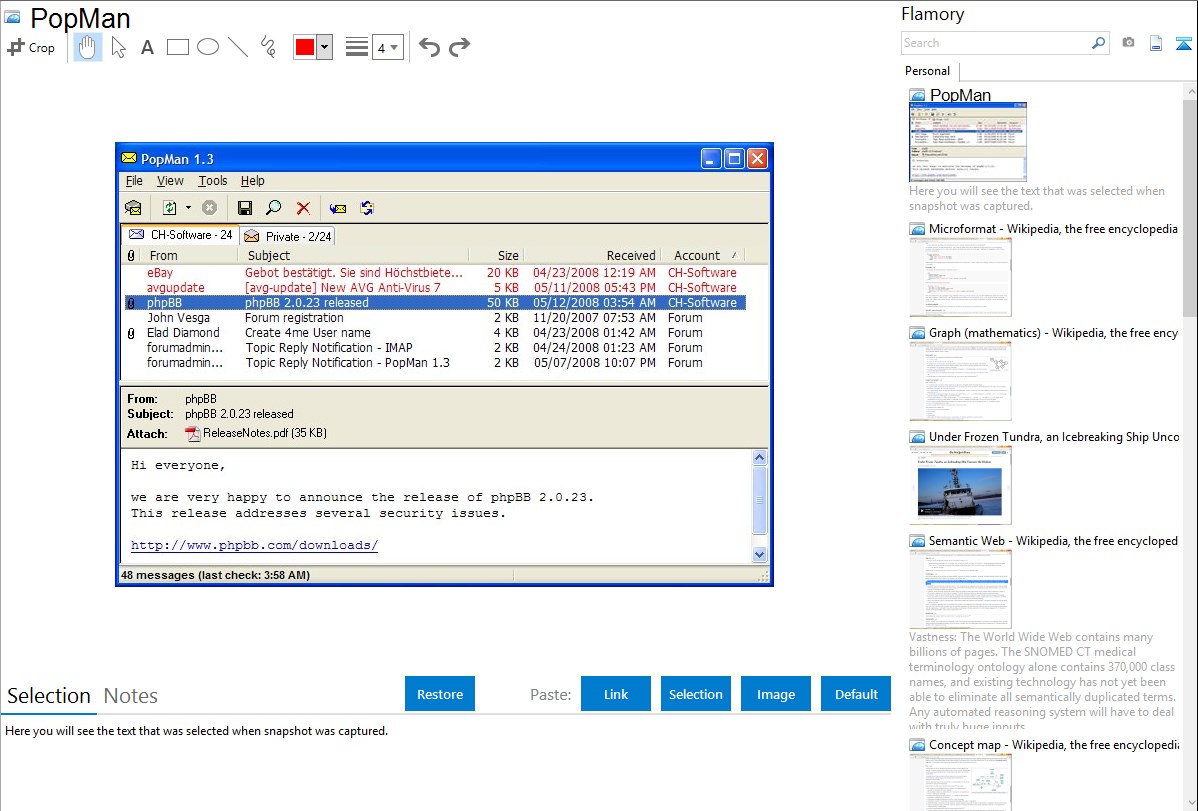Viewport: 1198px width, 811px height.
Task: Click the Image paste button
Action: pyautogui.click(x=776, y=694)
